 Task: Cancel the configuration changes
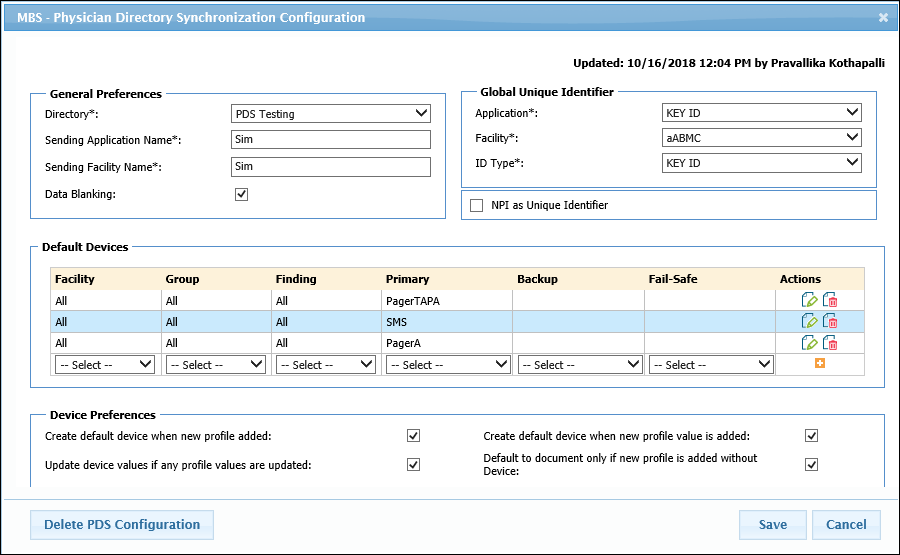tap(846, 525)
